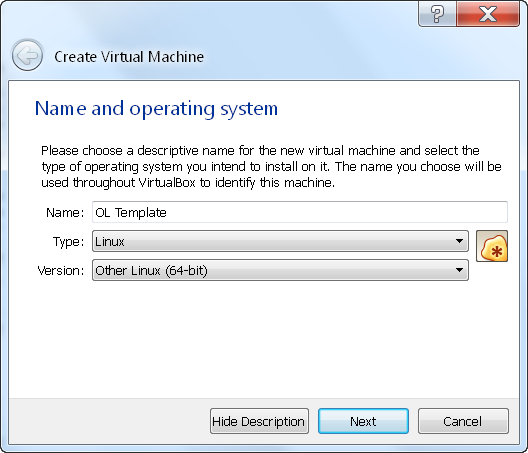Go back using the round arrow button
Image resolution: width=528 pixels, height=453 pixels.
pyautogui.click(x=27, y=55)
